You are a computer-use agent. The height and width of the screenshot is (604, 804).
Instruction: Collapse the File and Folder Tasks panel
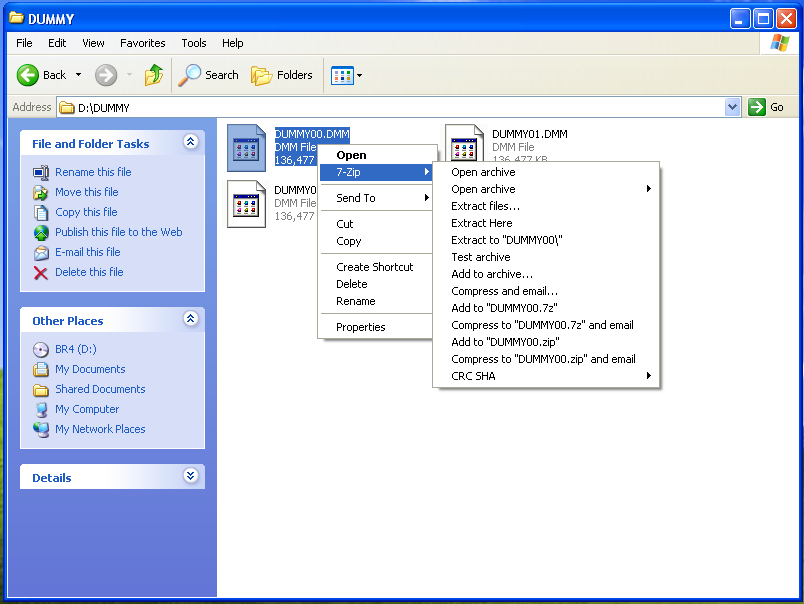[x=190, y=143]
